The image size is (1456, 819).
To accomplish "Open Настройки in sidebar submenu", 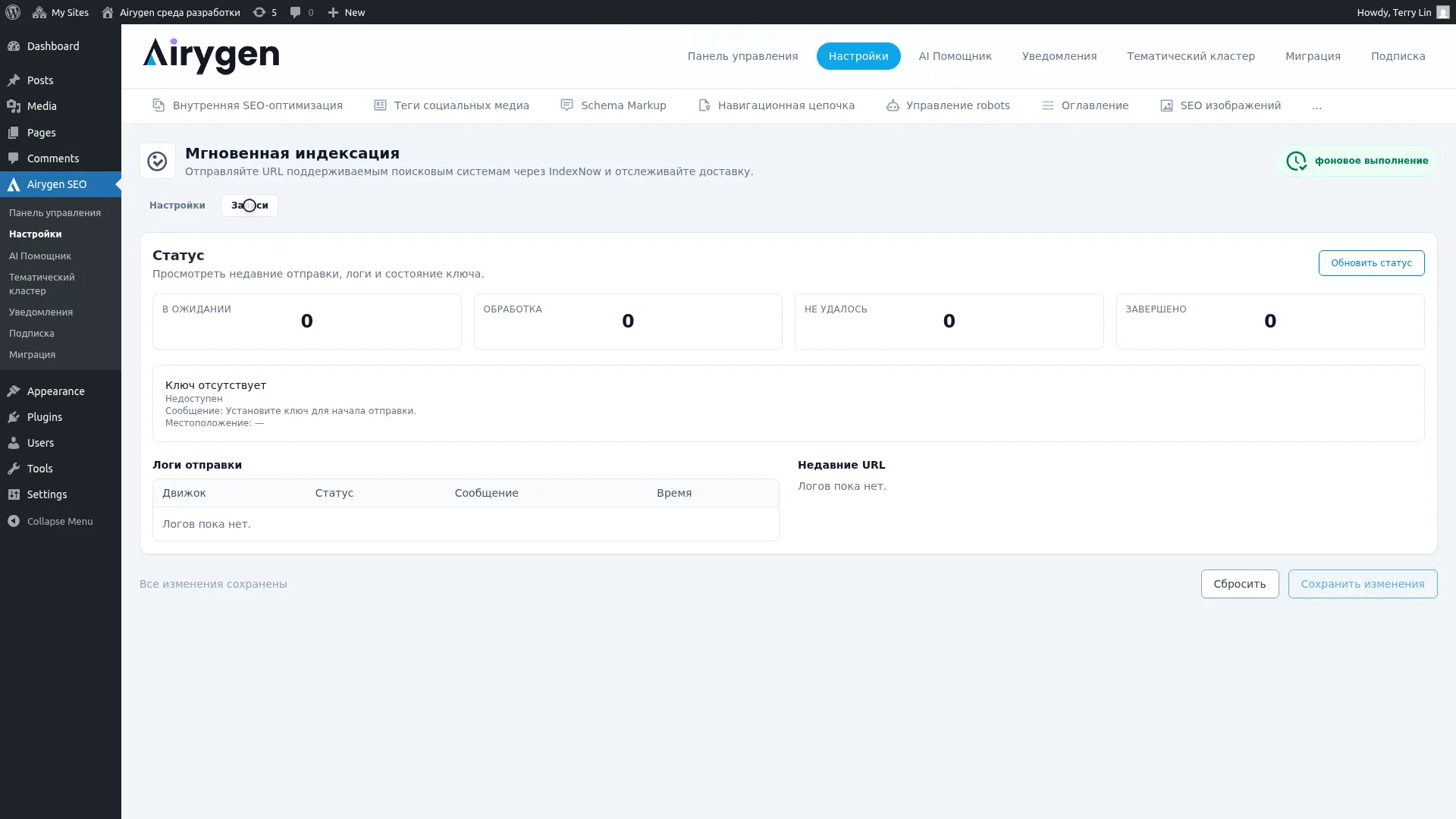I will (36, 234).
